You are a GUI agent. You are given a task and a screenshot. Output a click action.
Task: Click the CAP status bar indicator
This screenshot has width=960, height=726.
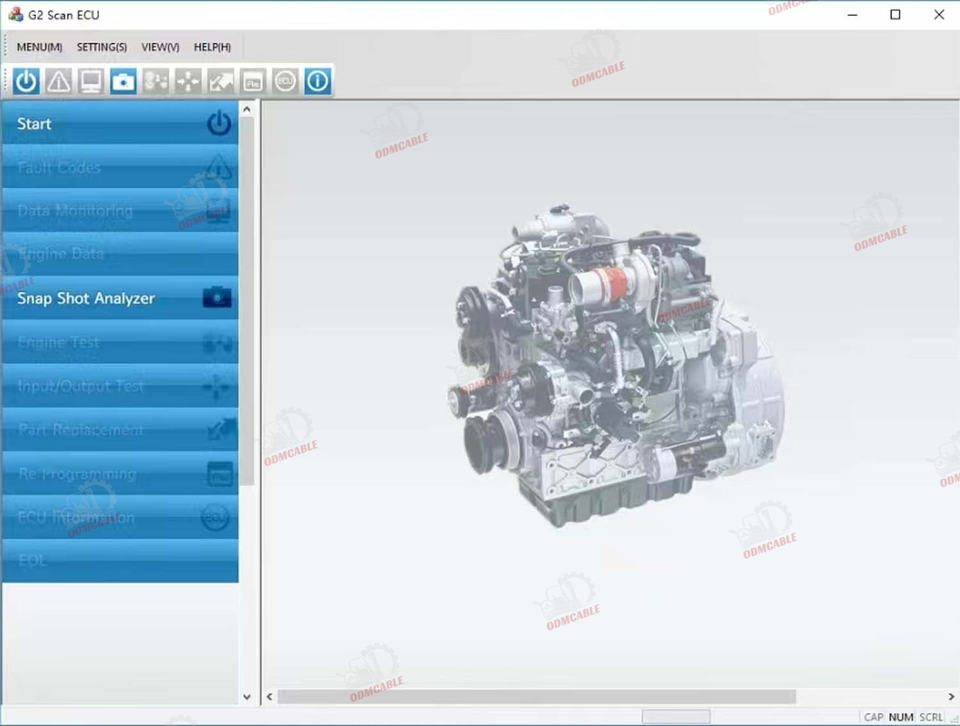click(873, 717)
